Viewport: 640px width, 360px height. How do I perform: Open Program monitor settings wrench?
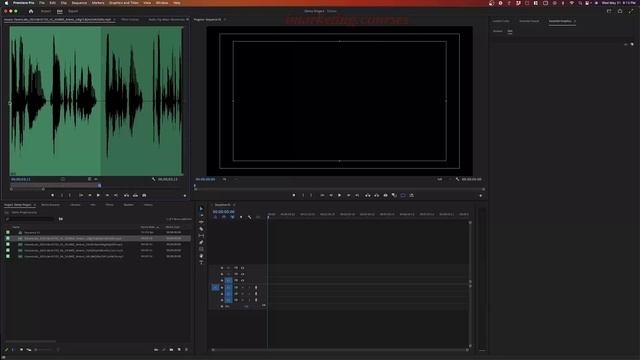coord(457,179)
